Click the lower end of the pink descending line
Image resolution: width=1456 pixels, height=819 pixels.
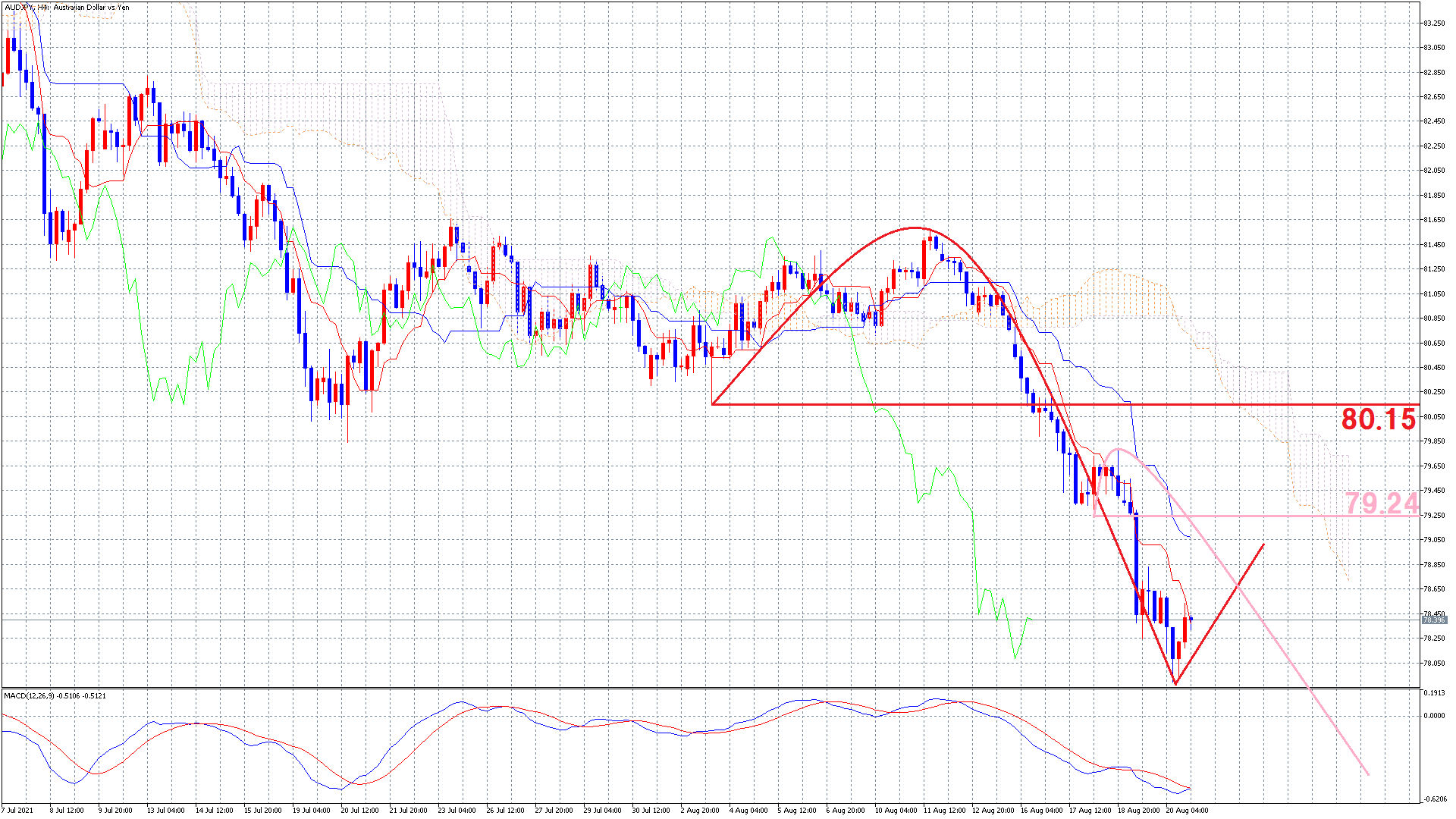pyautogui.click(x=1368, y=774)
